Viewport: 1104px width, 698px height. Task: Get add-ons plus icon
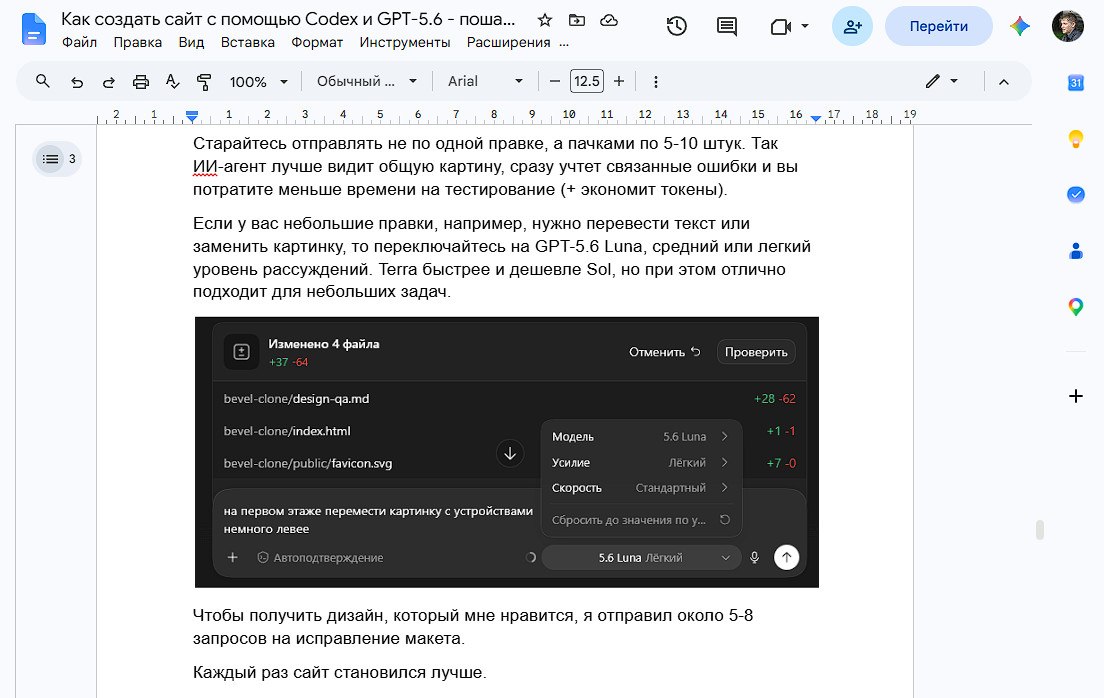click(1075, 396)
